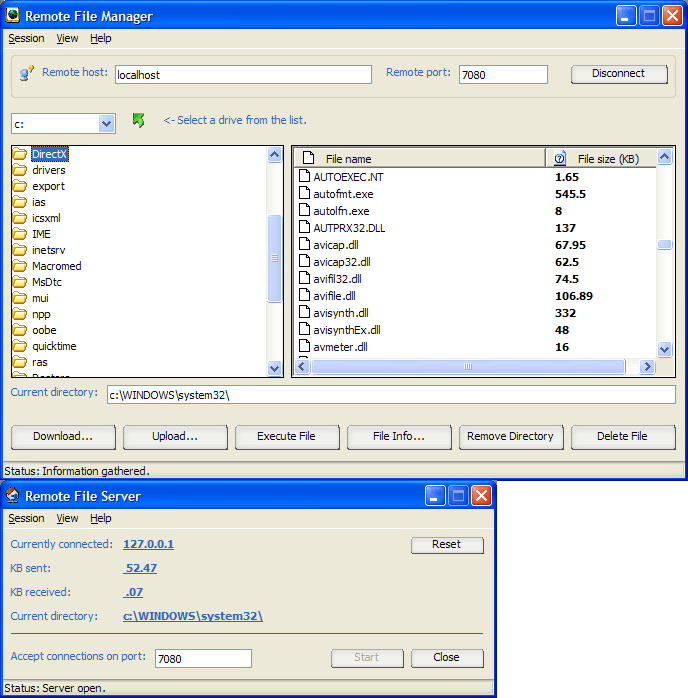
Task: Click the green up-directory arrow icon
Action: click(x=138, y=121)
